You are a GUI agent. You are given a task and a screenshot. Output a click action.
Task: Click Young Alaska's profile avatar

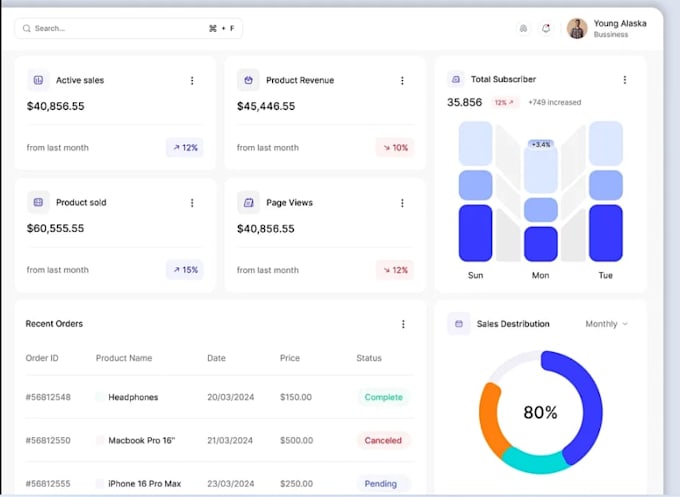pyautogui.click(x=577, y=29)
